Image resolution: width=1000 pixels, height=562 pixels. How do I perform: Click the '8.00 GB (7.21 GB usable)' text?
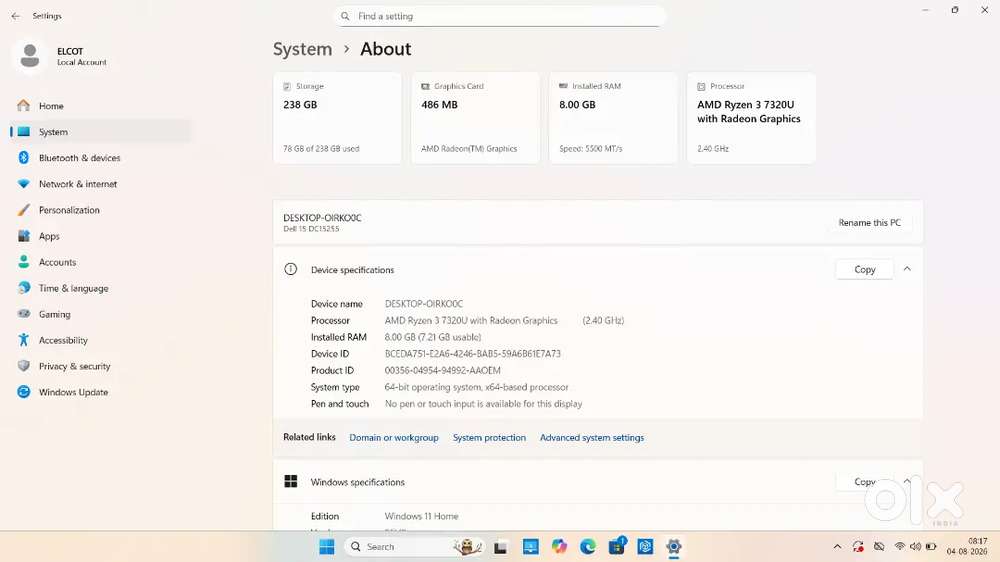click(x=433, y=337)
